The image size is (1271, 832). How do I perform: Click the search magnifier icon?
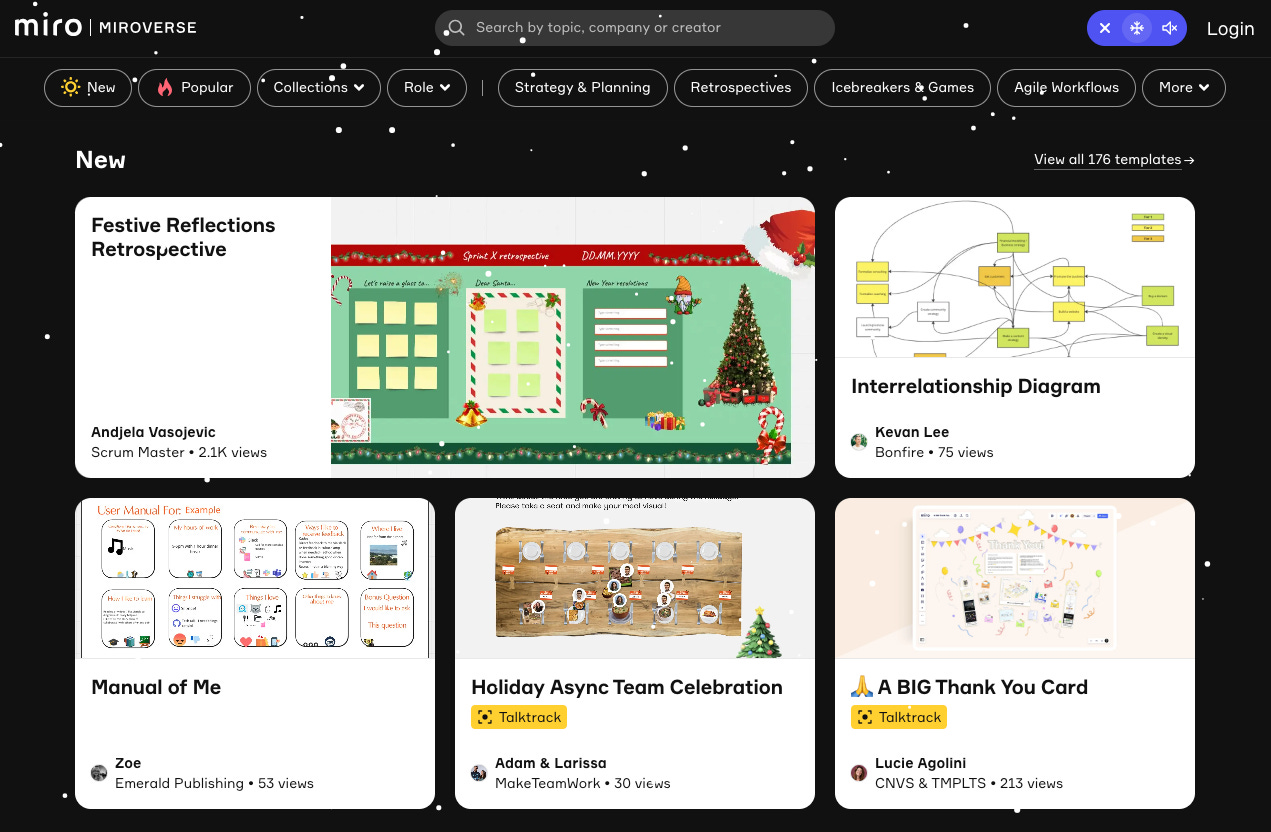[456, 28]
